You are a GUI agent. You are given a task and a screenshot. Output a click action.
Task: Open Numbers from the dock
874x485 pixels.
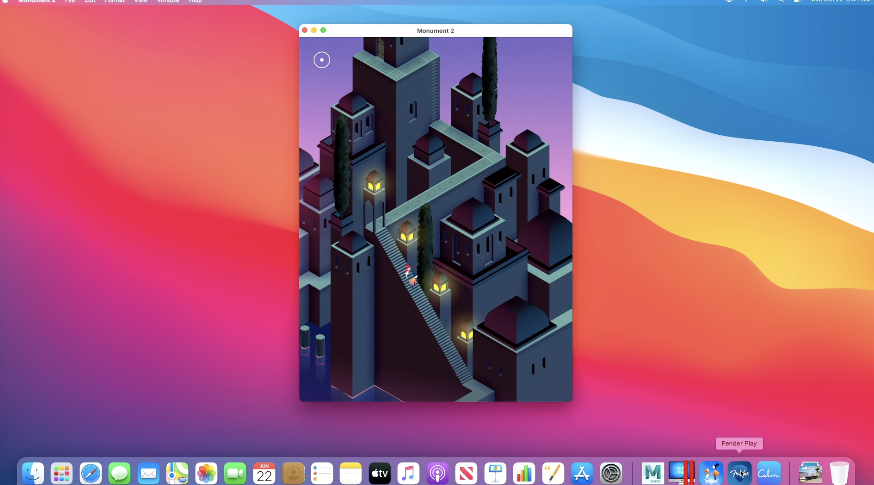coord(524,473)
